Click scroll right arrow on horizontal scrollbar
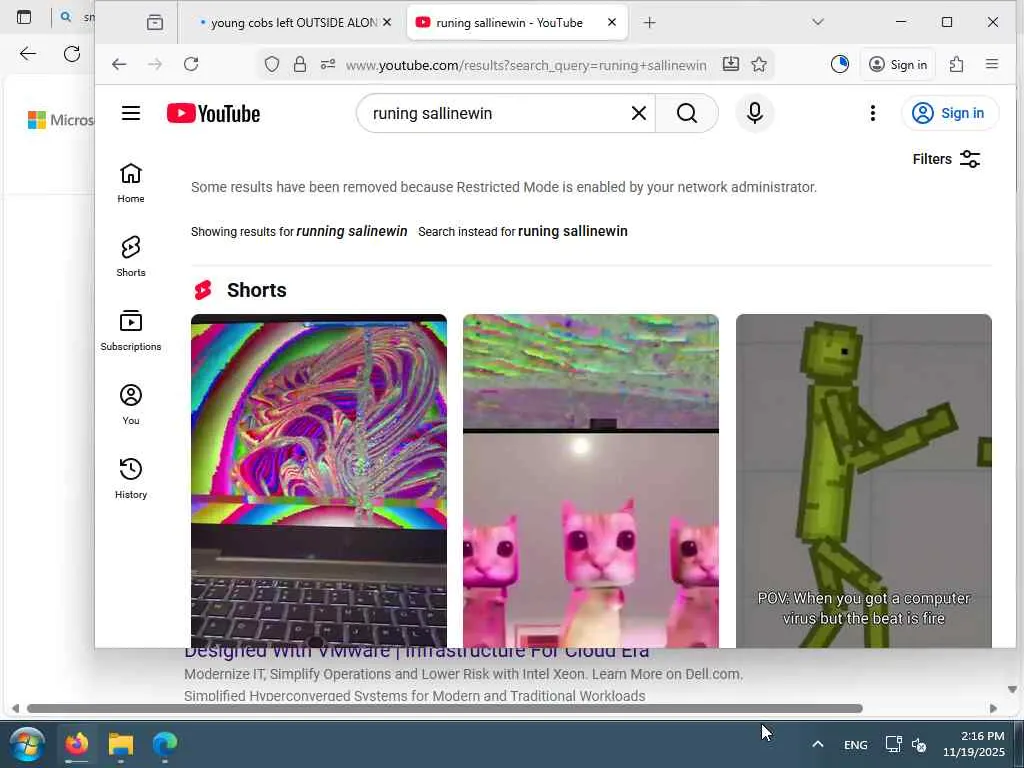Image resolution: width=1024 pixels, height=768 pixels. coord(993,709)
